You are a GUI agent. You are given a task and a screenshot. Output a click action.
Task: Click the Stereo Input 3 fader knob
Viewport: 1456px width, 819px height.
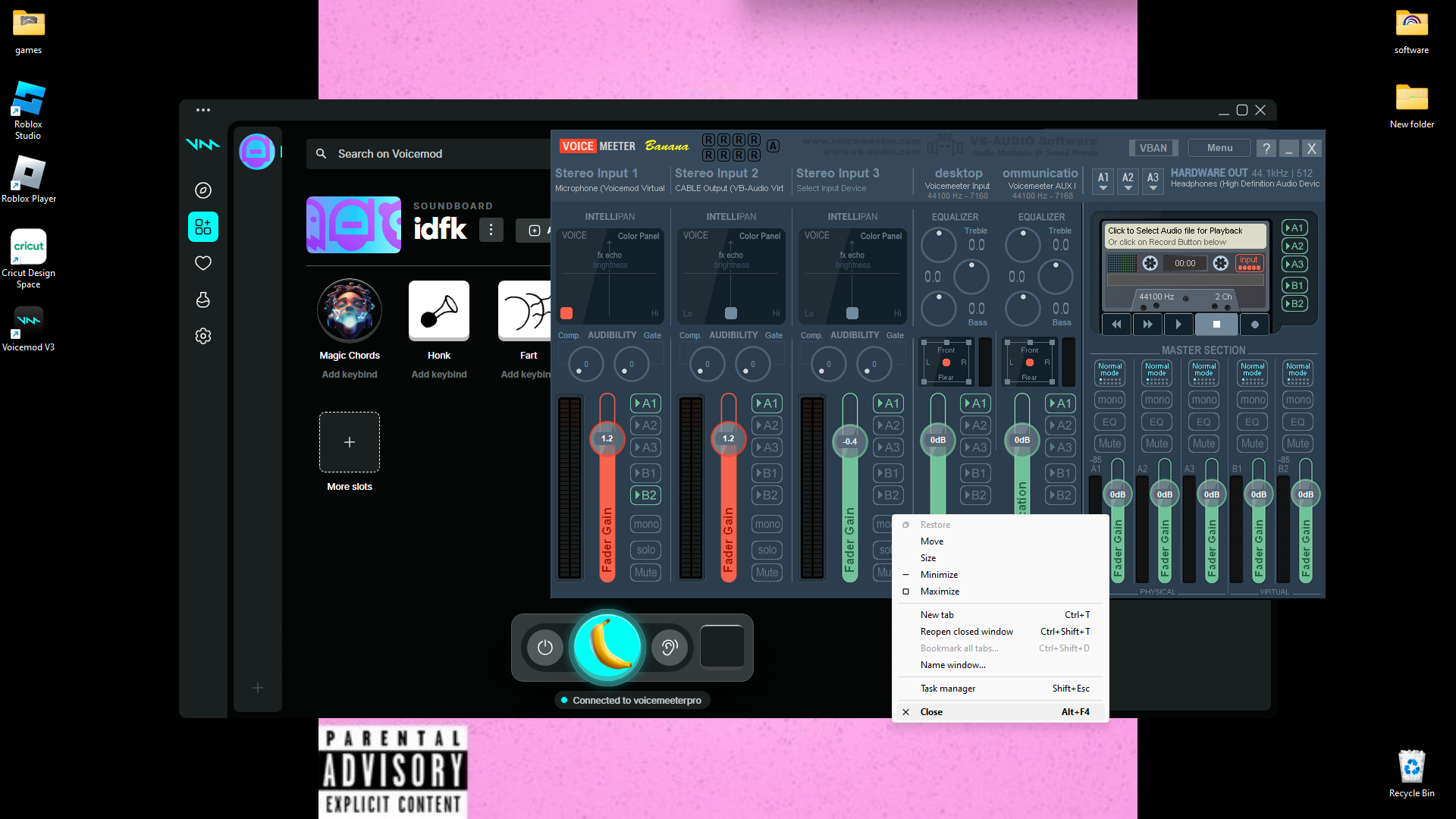(849, 441)
